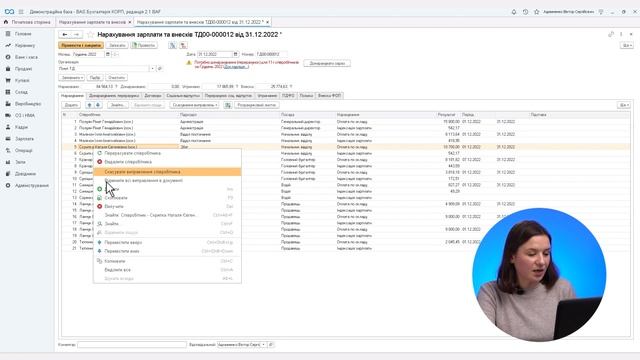Expand the Скасування виправлень dropdown
Viewport: 640px width, 360px height.
pos(194,105)
